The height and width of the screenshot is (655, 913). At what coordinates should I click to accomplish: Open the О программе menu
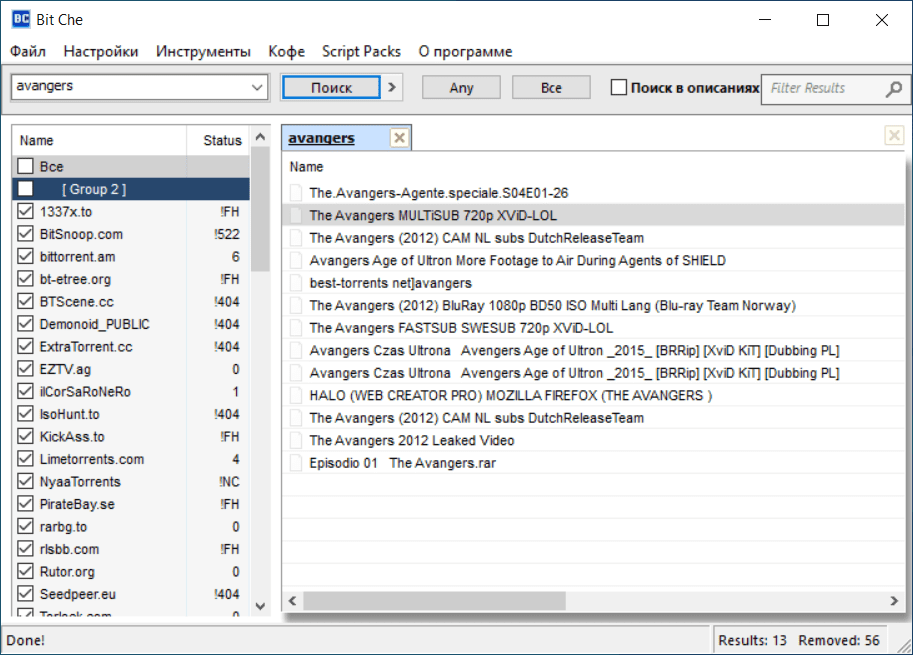coord(465,51)
